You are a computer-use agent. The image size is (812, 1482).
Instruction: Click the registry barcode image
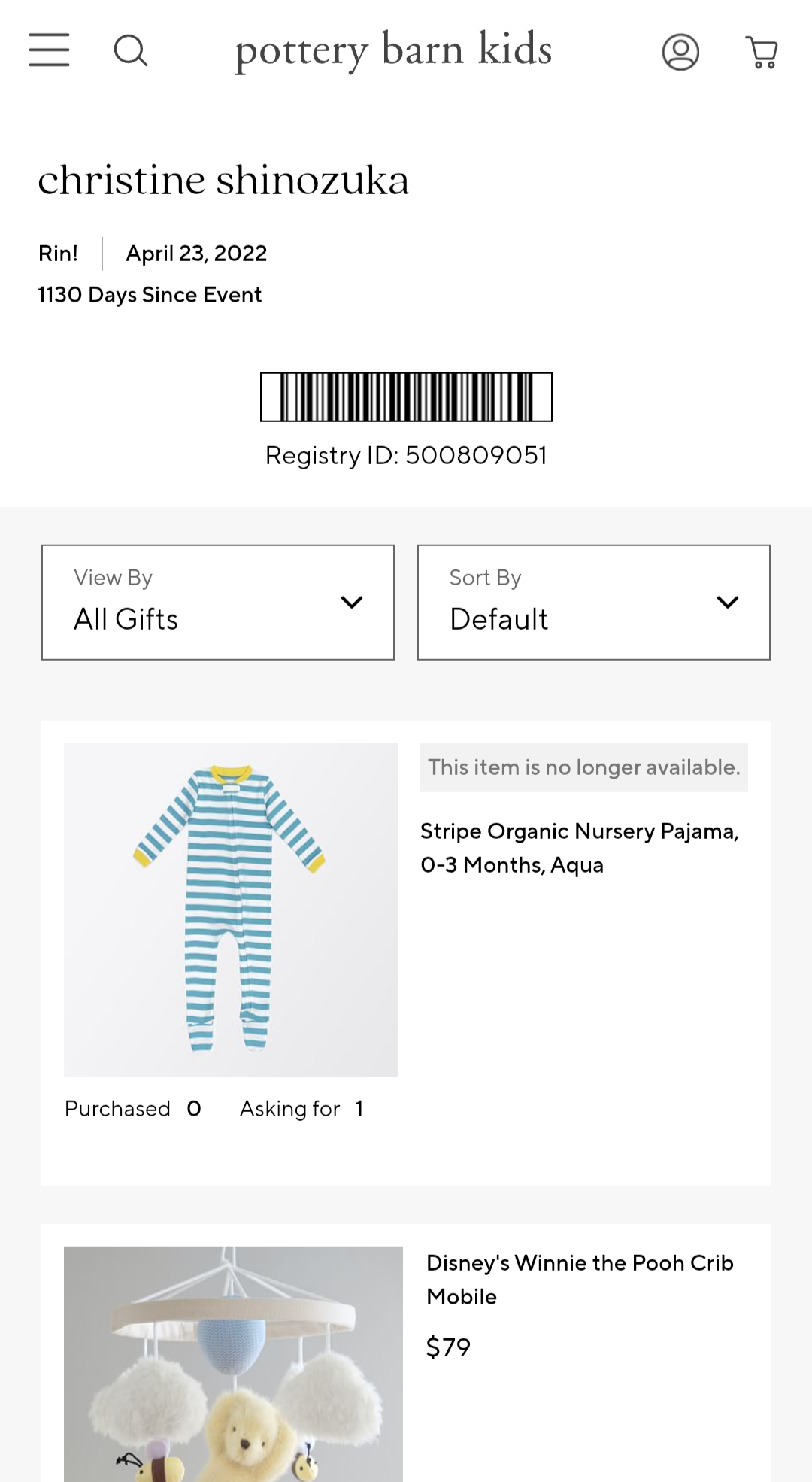406,396
